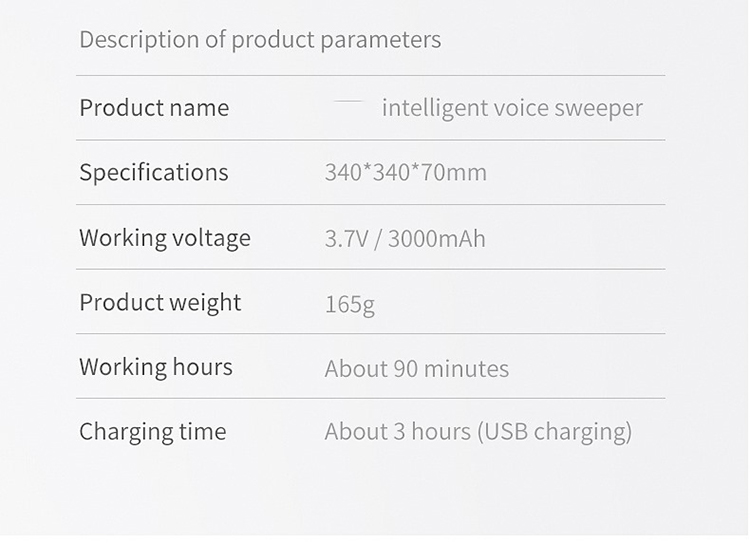Click the 'Description of product parameters' heading
The width and height of the screenshot is (750, 543).
pyautogui.click(x=260, y=40)
